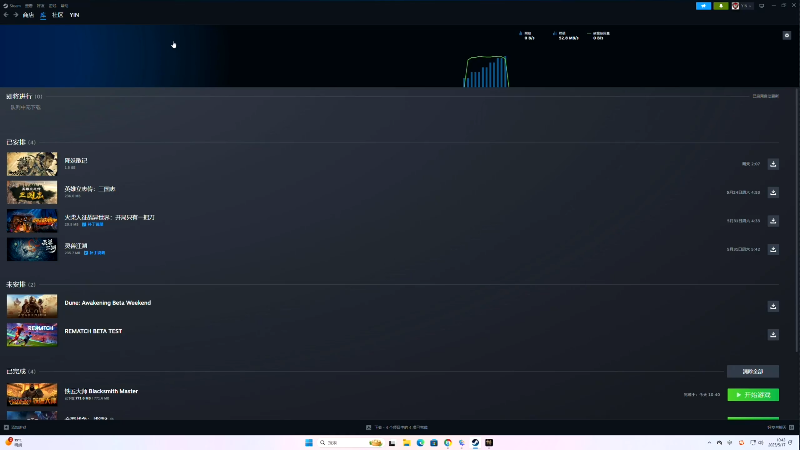This screenshot has height=450, width=800.
Task: Click the Big Picture mode monitor icon
Action: 762,6
